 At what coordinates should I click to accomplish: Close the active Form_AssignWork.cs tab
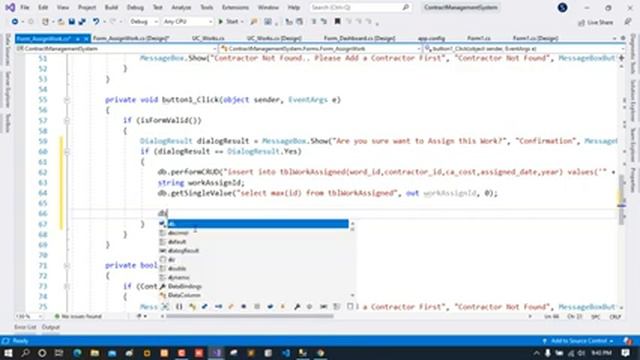(x=86, y=39)
